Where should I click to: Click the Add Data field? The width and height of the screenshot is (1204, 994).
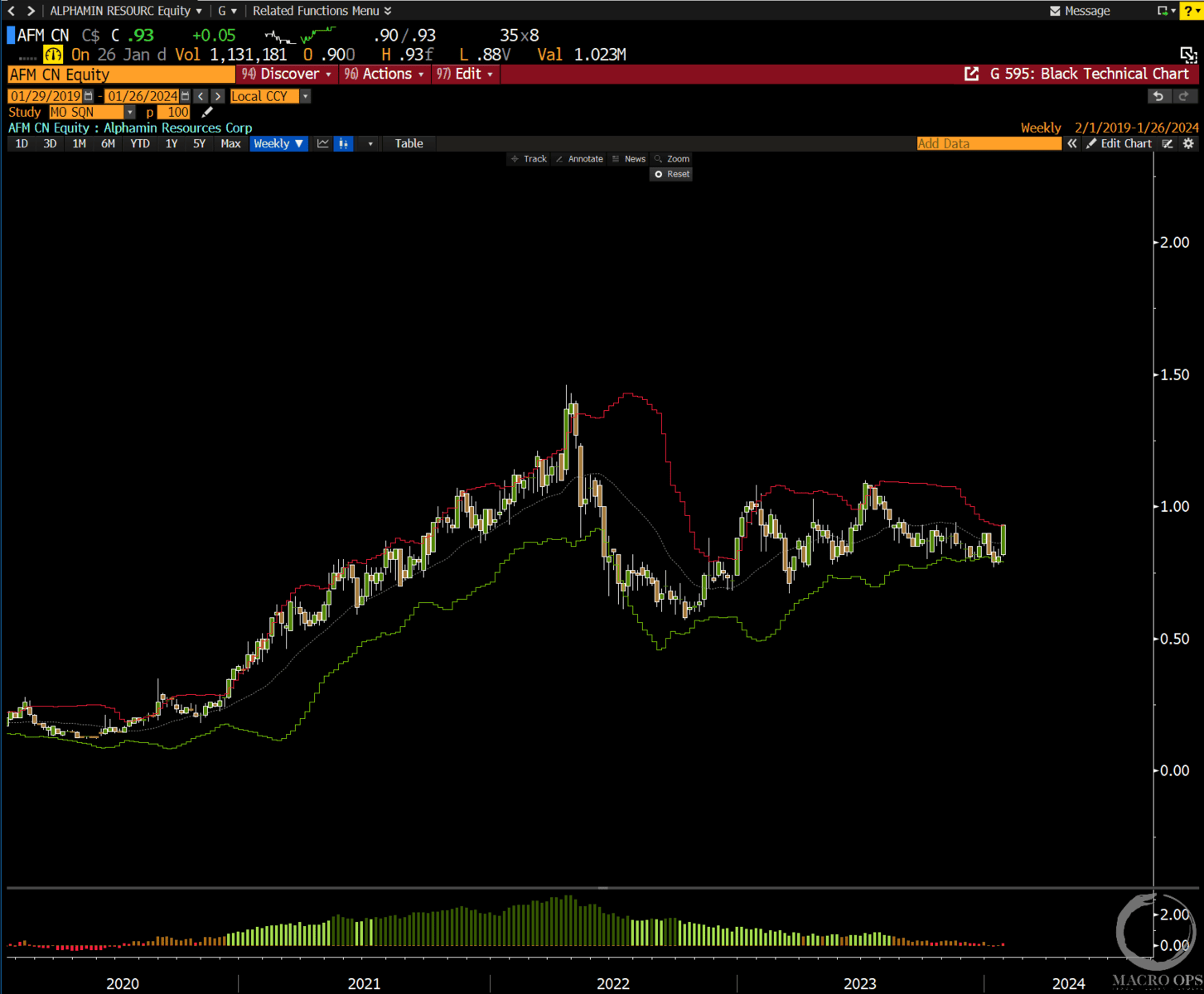pos(989,143)
